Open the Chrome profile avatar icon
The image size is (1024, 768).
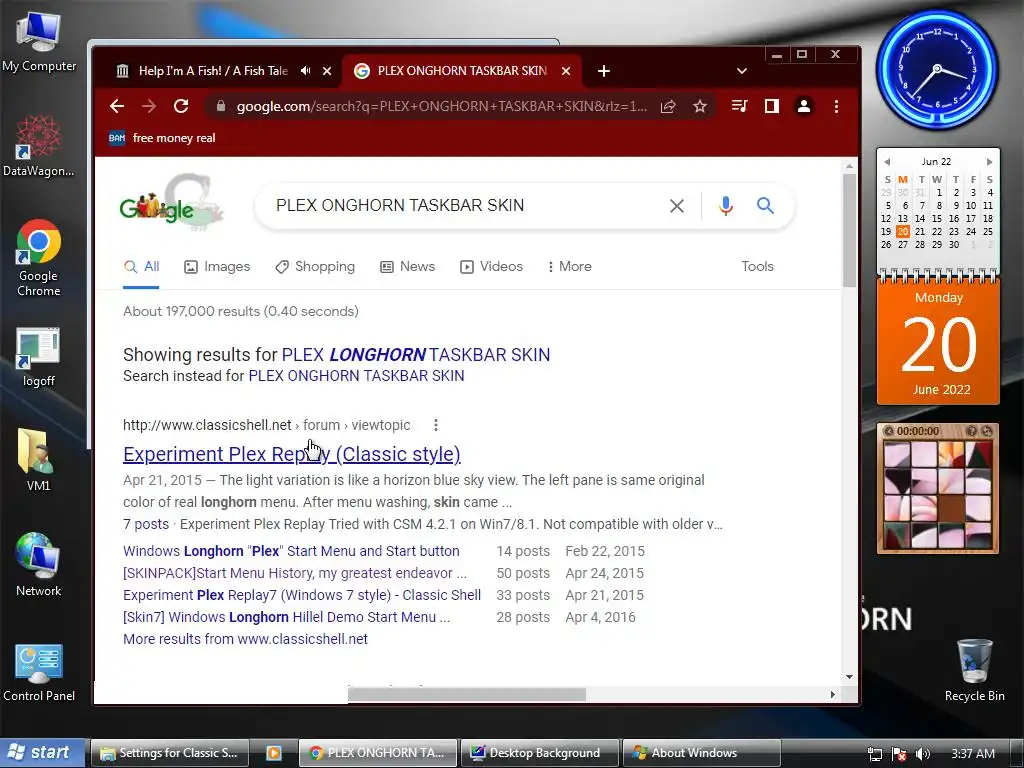804,106
